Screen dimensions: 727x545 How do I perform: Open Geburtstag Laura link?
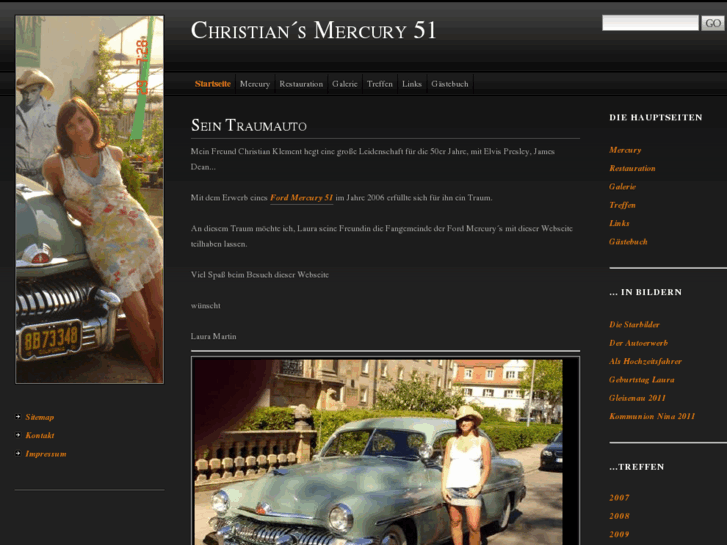click(x=642, y=379)
